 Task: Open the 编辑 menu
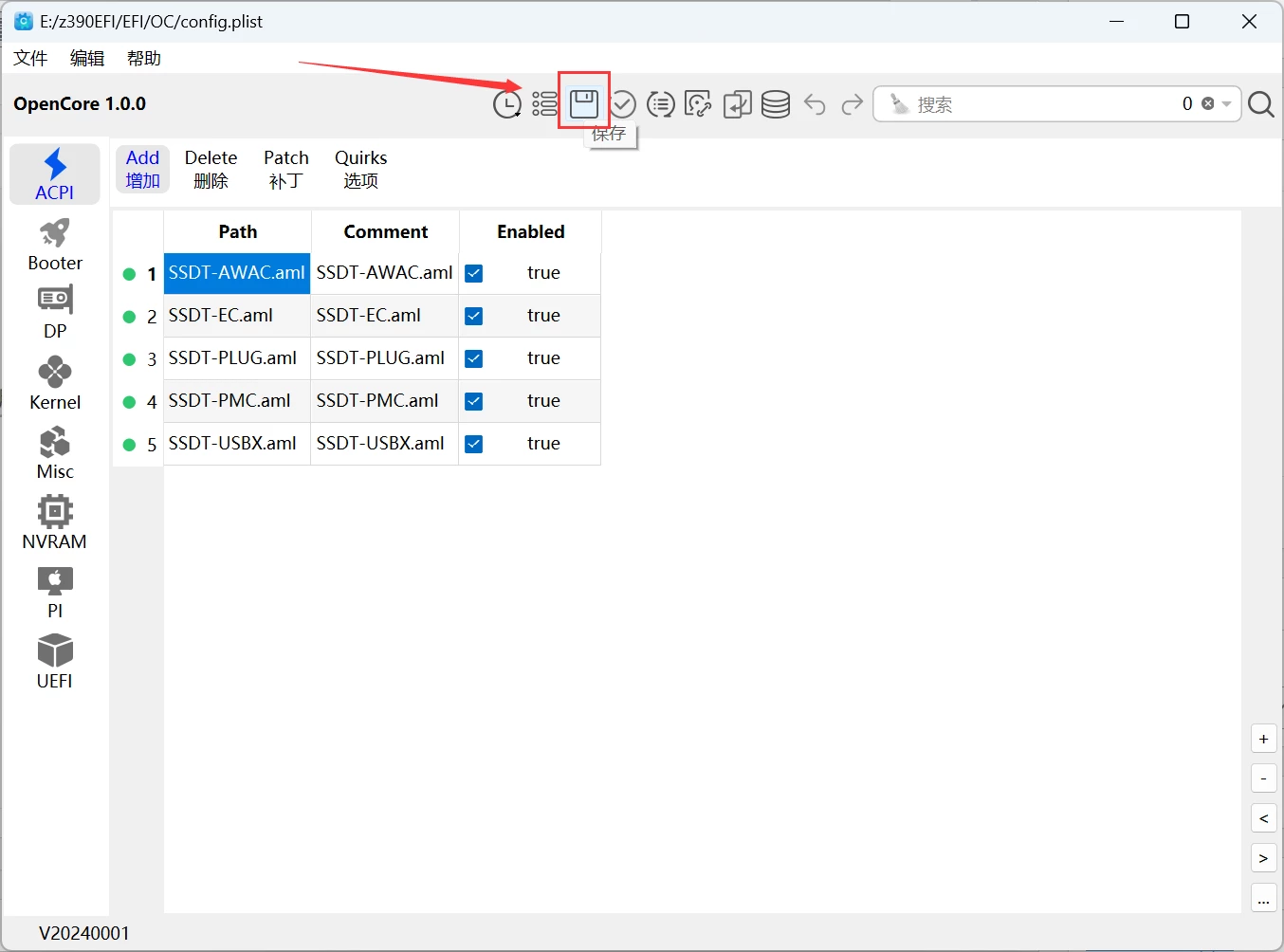87,59
